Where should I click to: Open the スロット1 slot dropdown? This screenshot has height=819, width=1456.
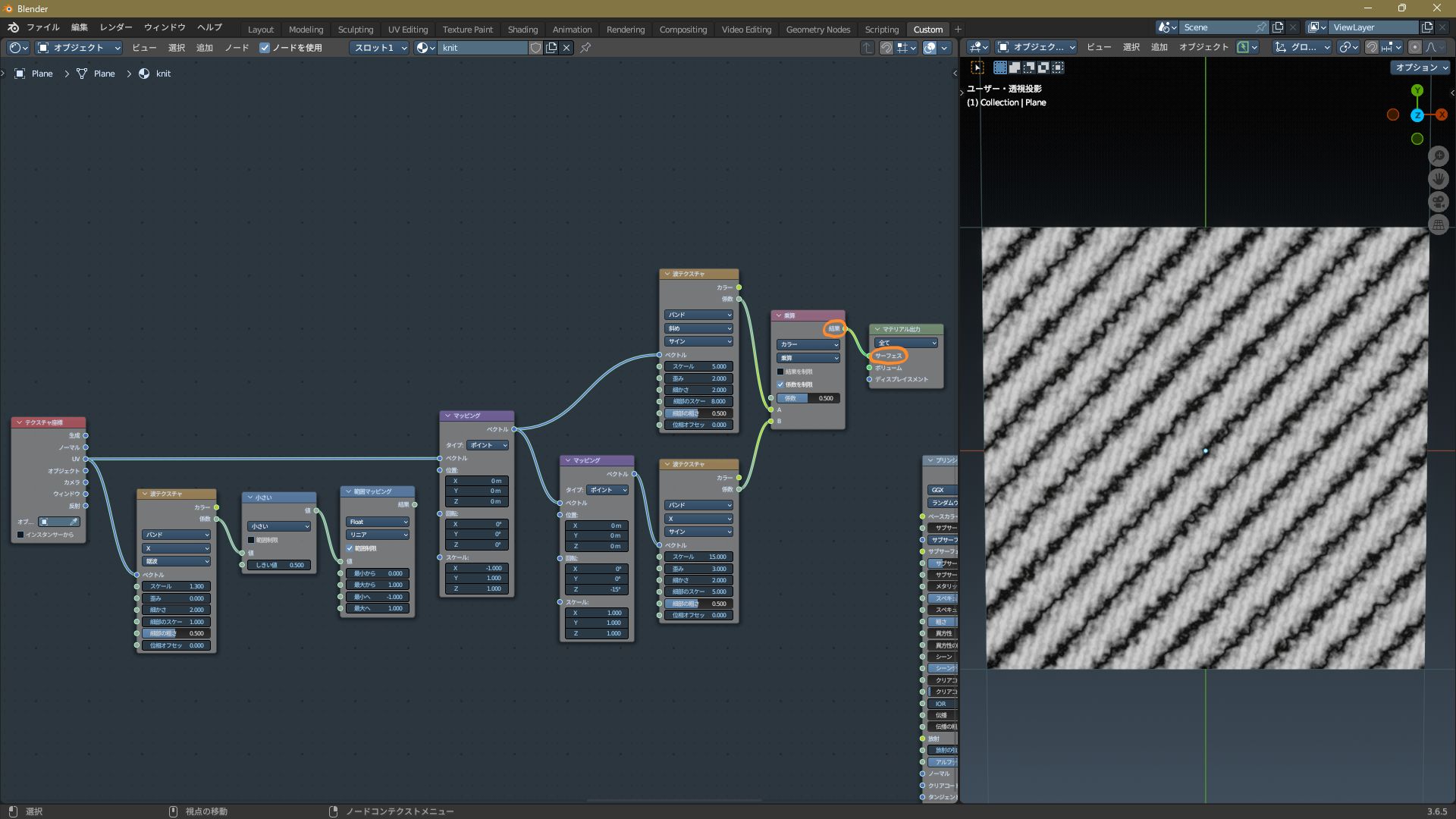pyautogui.click(x=379, y=48)
